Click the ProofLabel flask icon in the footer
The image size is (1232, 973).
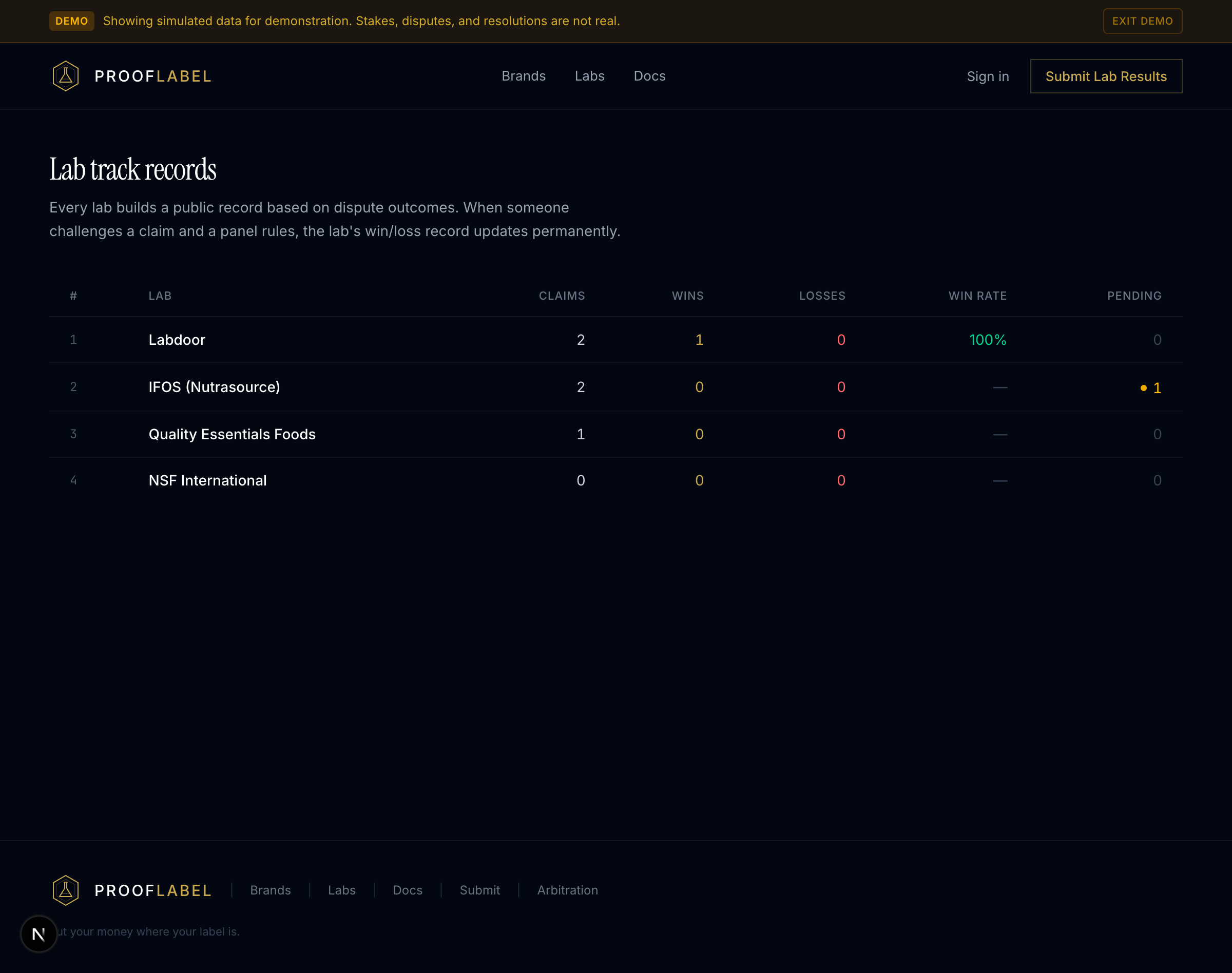65,890
